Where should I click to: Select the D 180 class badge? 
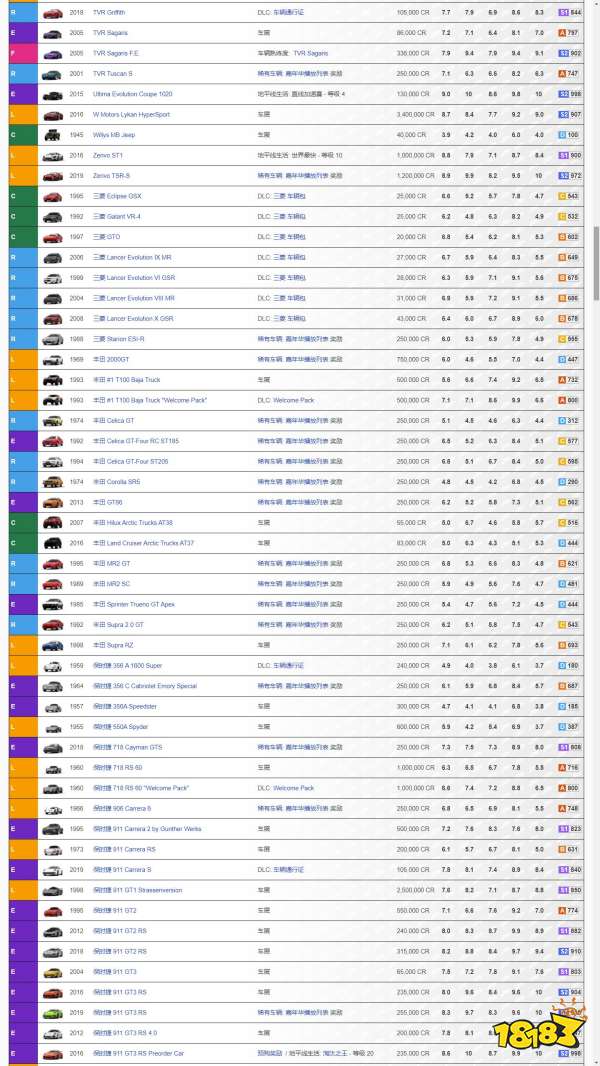[x=569, y=666]
